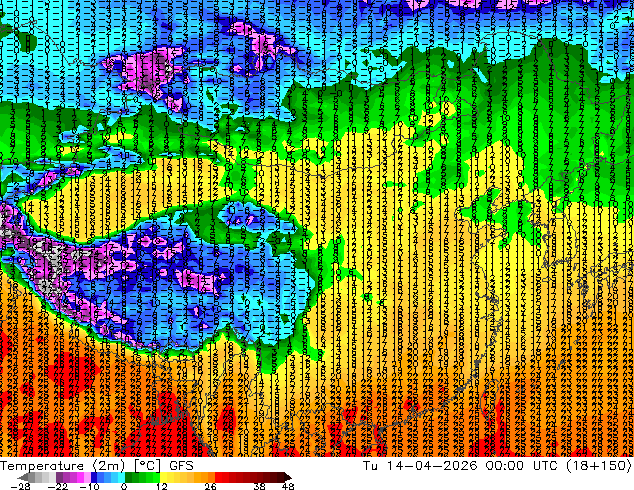Click the "12" legend label

(x=162, y=486)
